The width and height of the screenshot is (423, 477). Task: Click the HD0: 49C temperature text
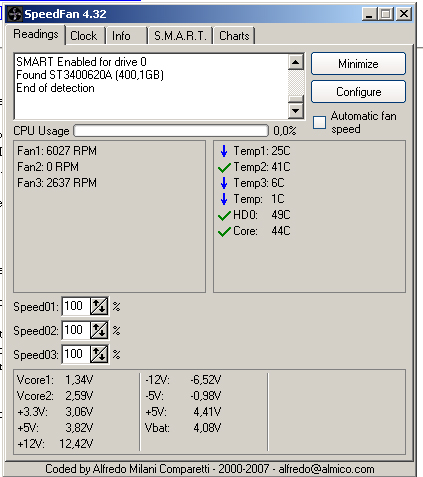click(262, 215)
